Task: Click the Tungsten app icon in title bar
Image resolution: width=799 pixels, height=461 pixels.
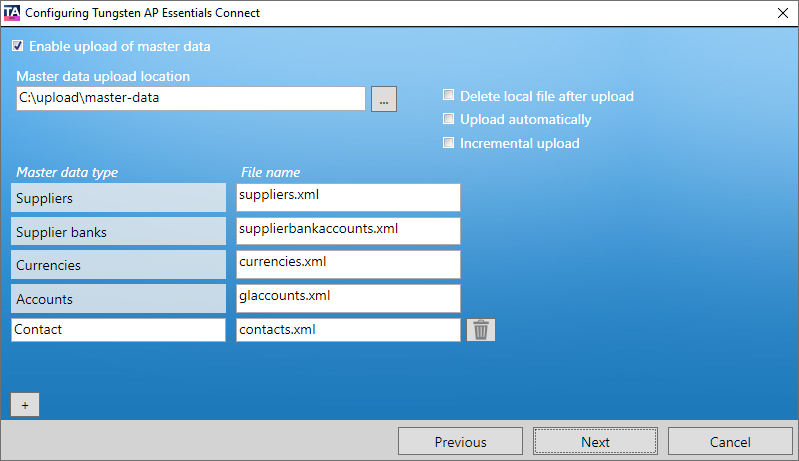Action: coord(11,12)
